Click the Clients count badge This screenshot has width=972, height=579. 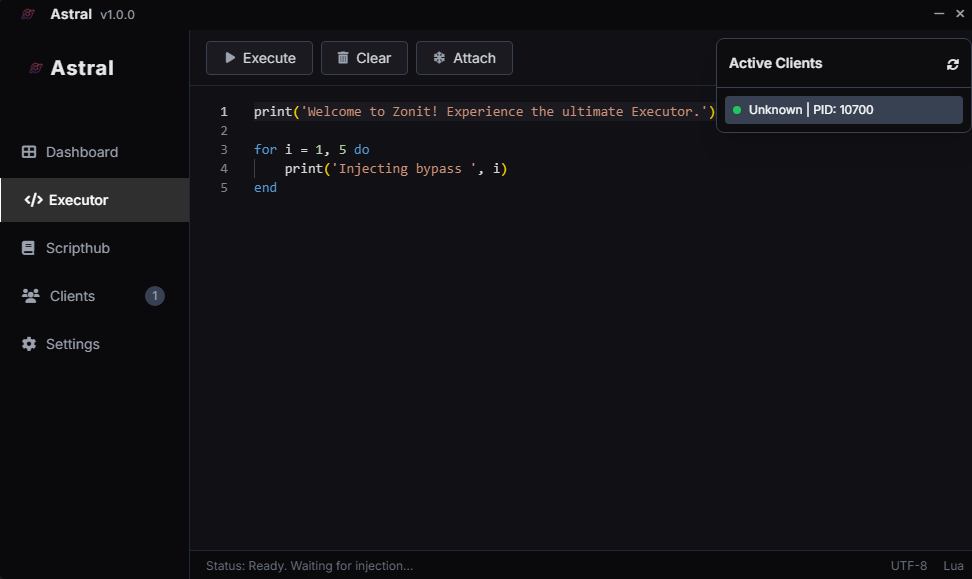155,296
